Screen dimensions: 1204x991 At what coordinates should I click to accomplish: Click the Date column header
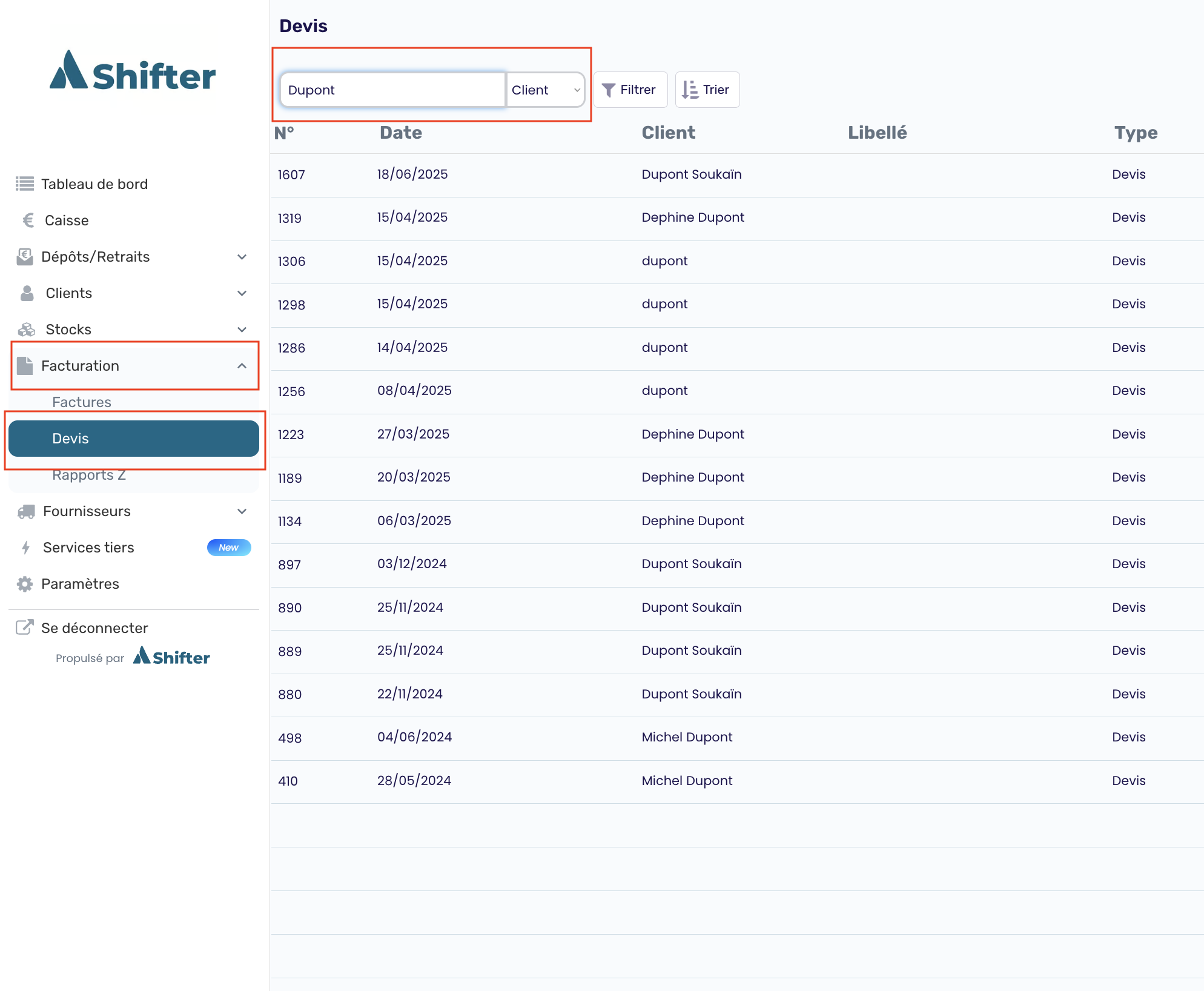pos(401,133)
